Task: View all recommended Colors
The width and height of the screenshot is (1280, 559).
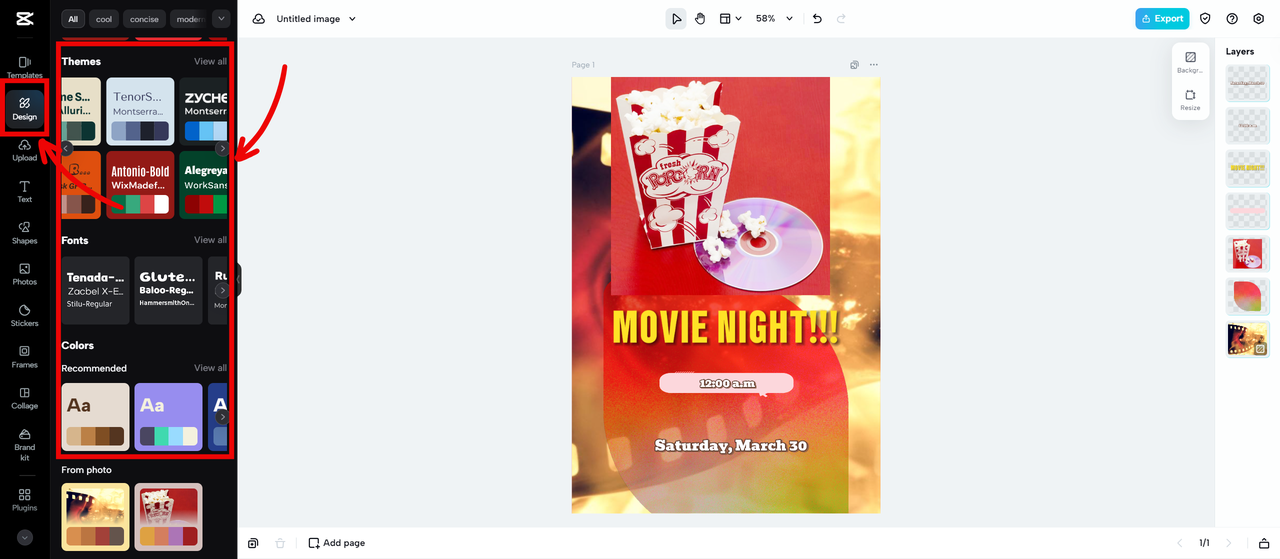Action: (210, 368)
